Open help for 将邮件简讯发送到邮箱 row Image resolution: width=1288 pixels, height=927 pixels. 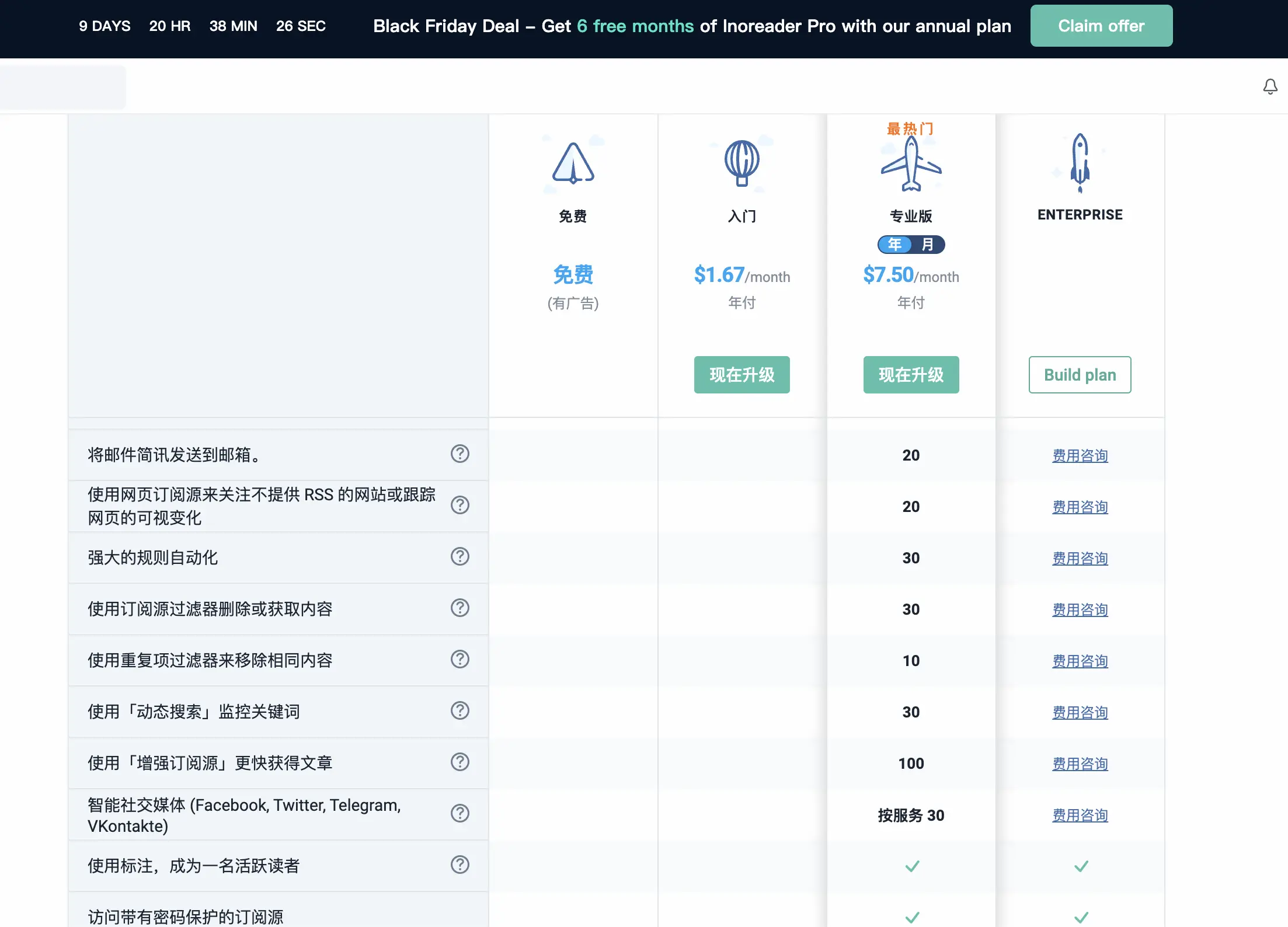click(x=460, y=454)
